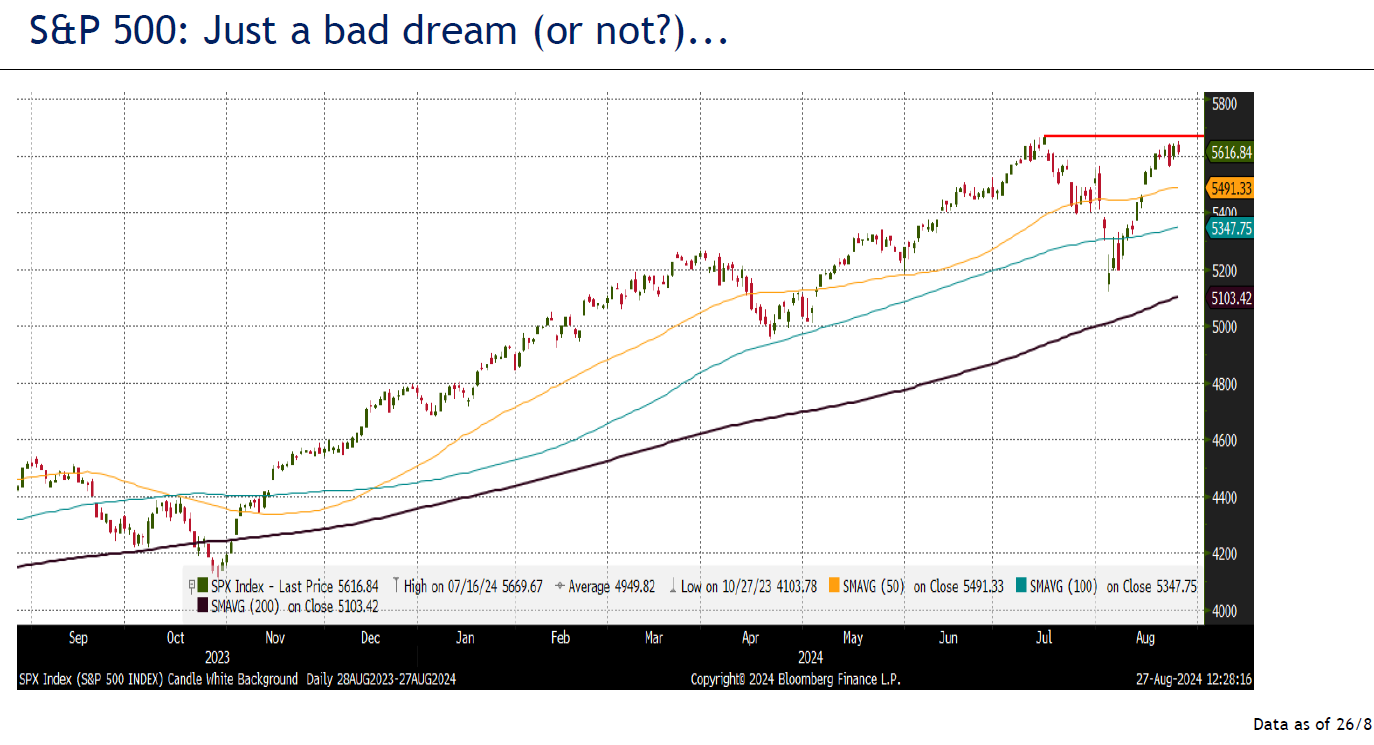Click 'SPX Index - Last Price 5616.84' legend text
Viewport: 1374px width, 745px height.
(x=295, y=586)
